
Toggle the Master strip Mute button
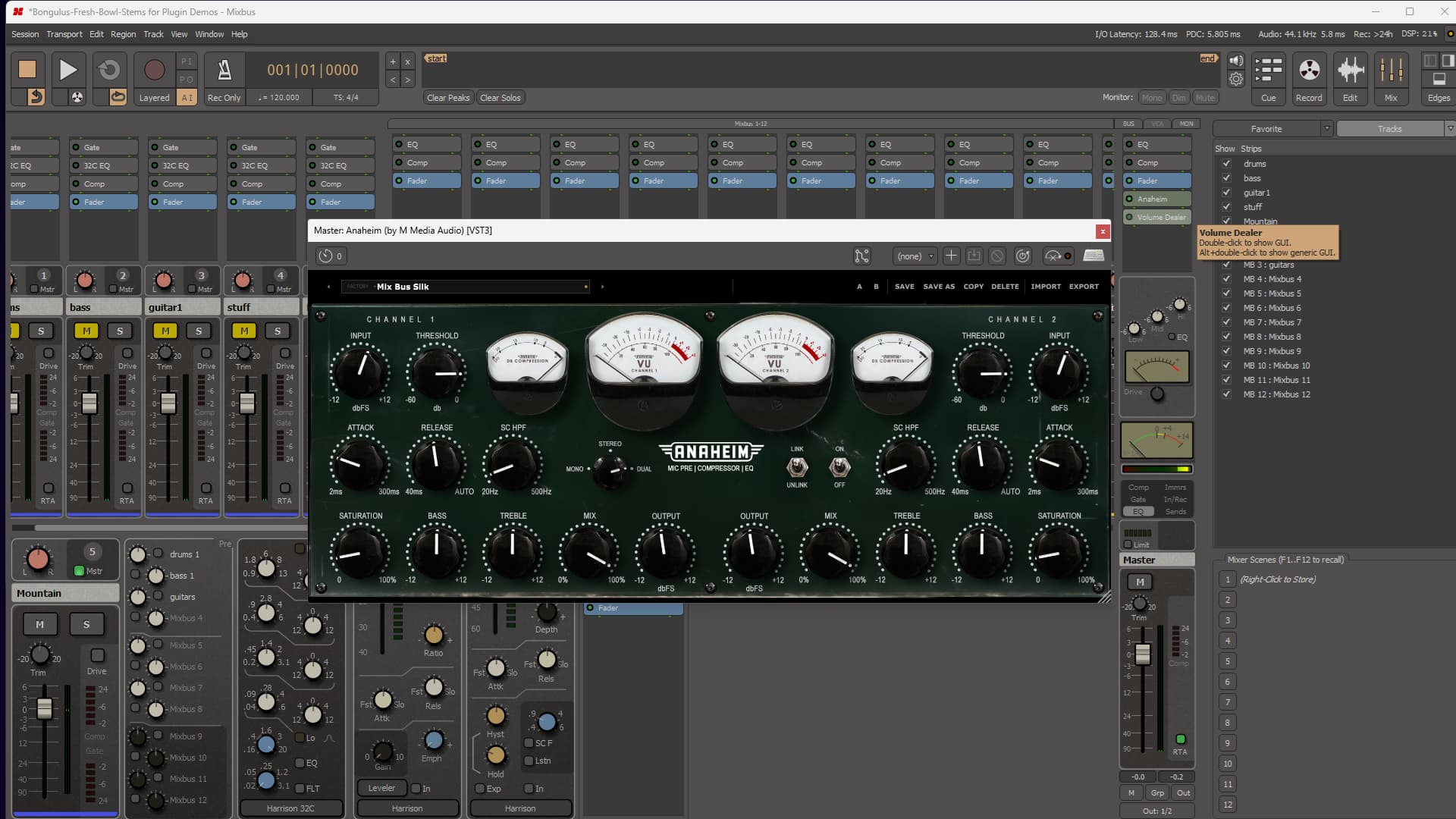tap(1140, 582)
